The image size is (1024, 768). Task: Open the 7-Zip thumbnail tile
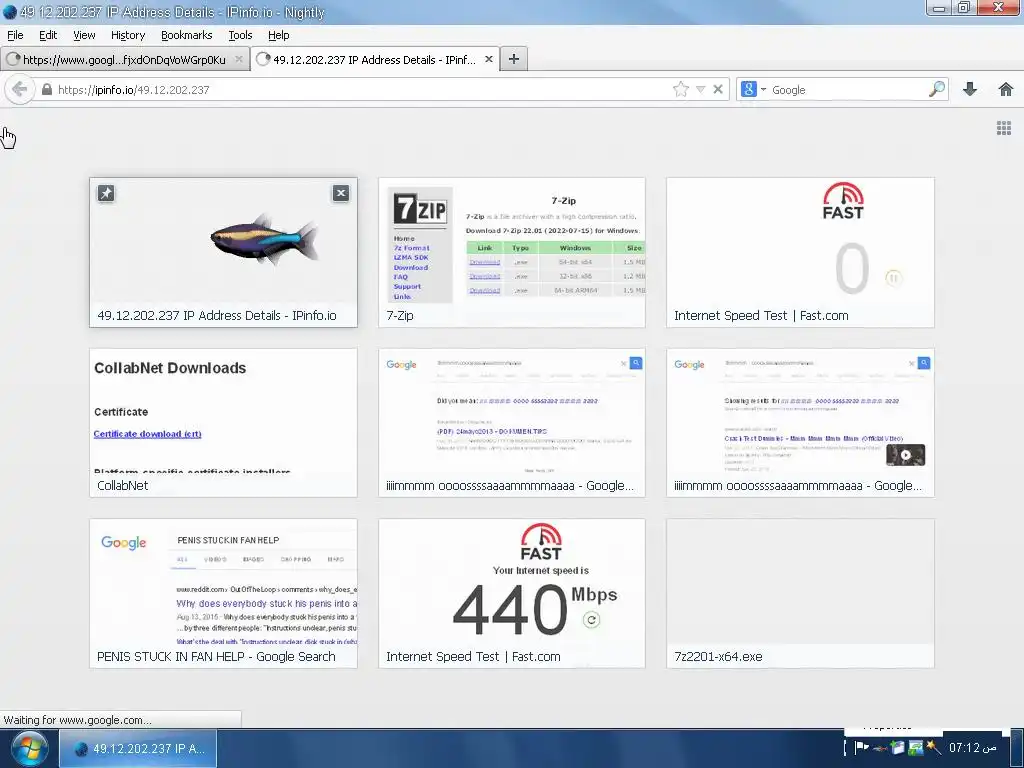511,252
